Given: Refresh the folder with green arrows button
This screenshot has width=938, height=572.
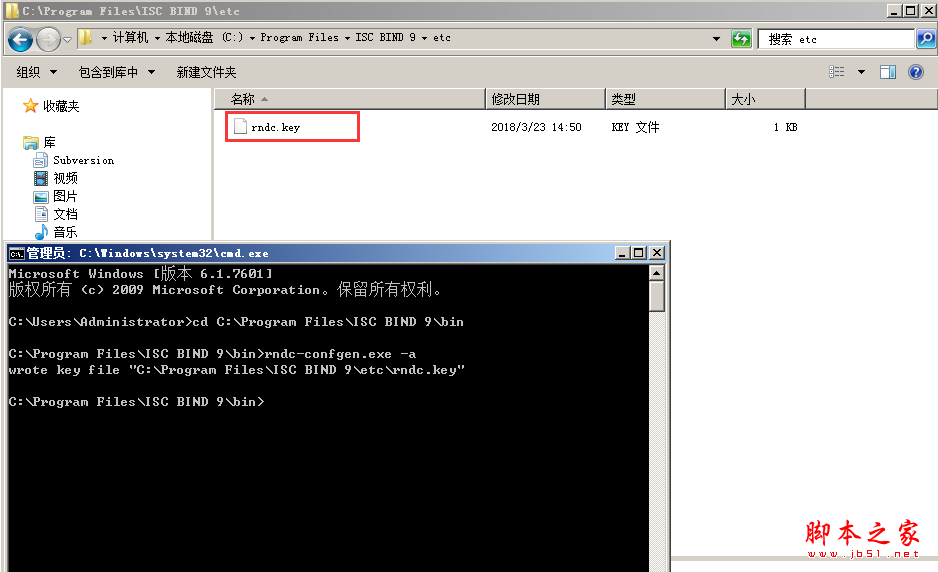Looking at the screenshot, I should tap(741, 39).
